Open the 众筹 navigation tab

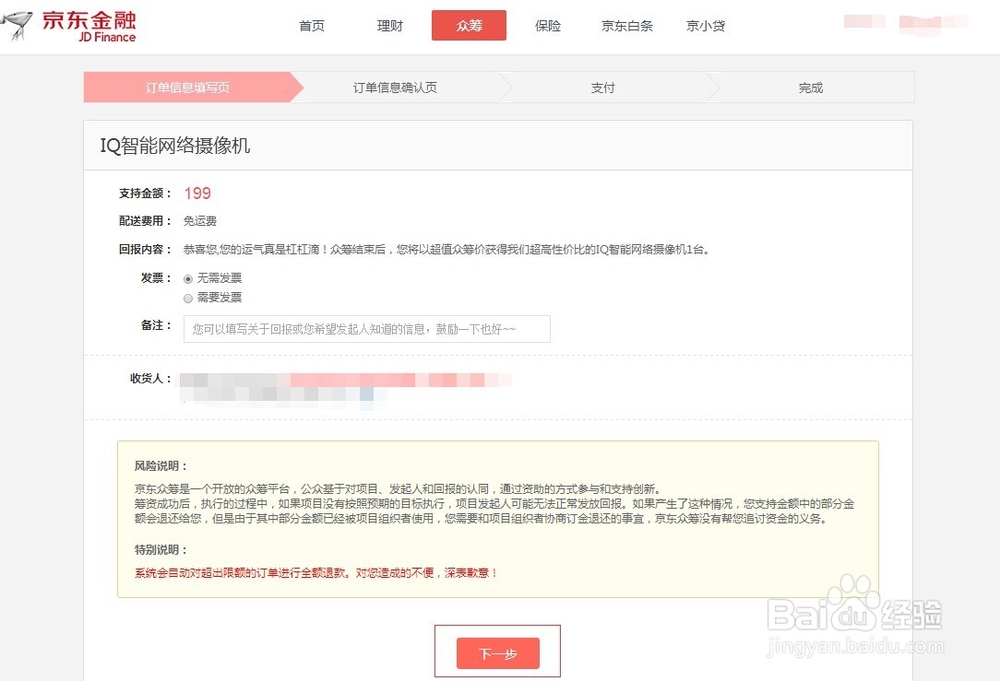[x=469, y=26]
